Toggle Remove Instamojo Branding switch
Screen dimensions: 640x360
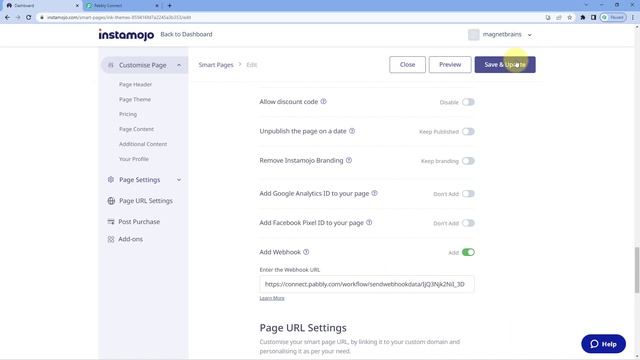click(x=468, y=161)
